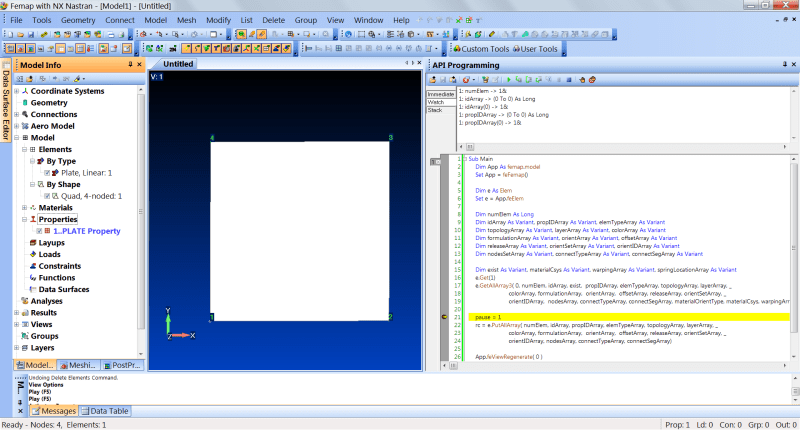The width and height of the screenshot is (800, 430).
Task: Expand the Coordinate Systems tree node
Action: pyautogui.click(x=16, y=91)
